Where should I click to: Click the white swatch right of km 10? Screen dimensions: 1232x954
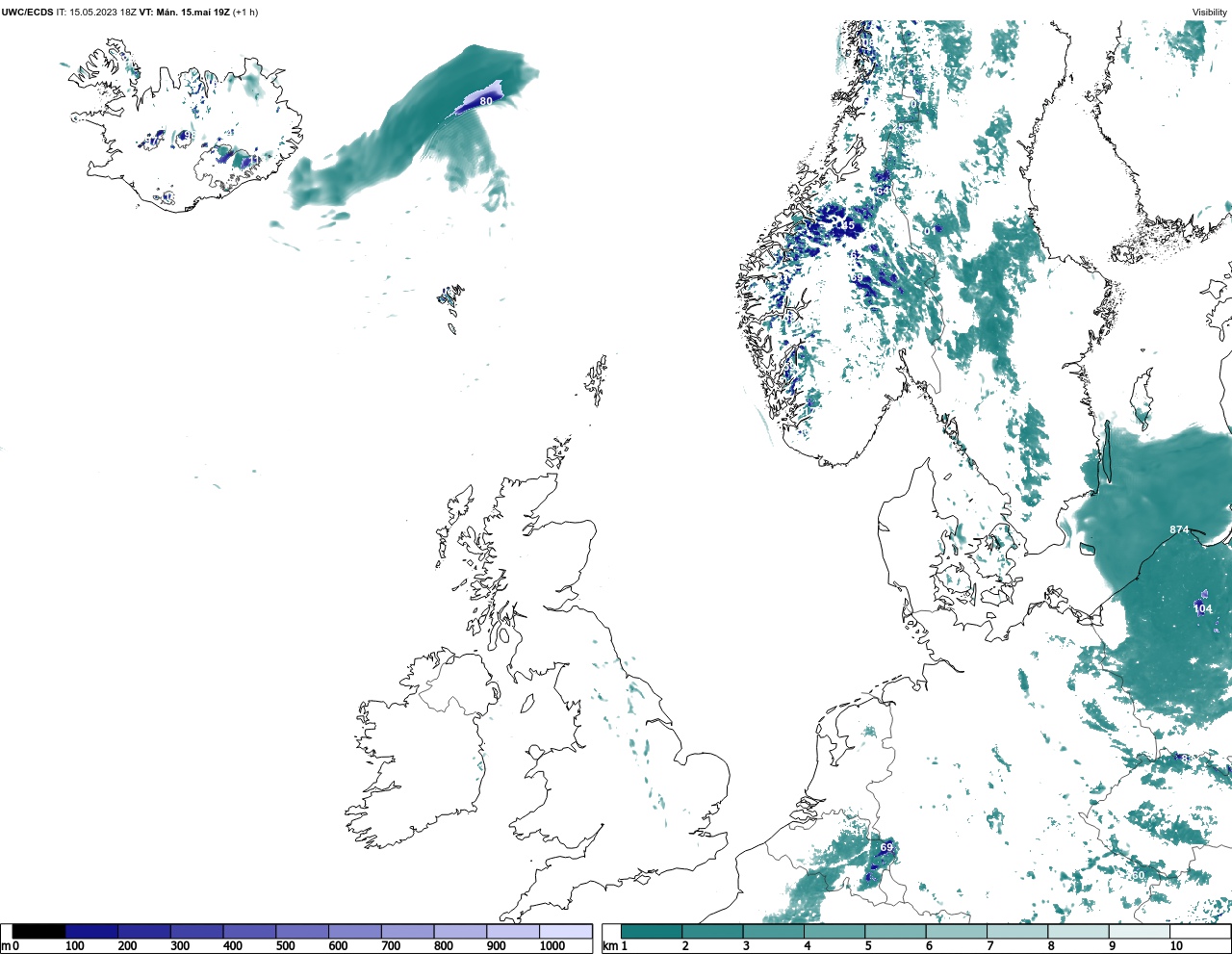tap(1199, 932)
